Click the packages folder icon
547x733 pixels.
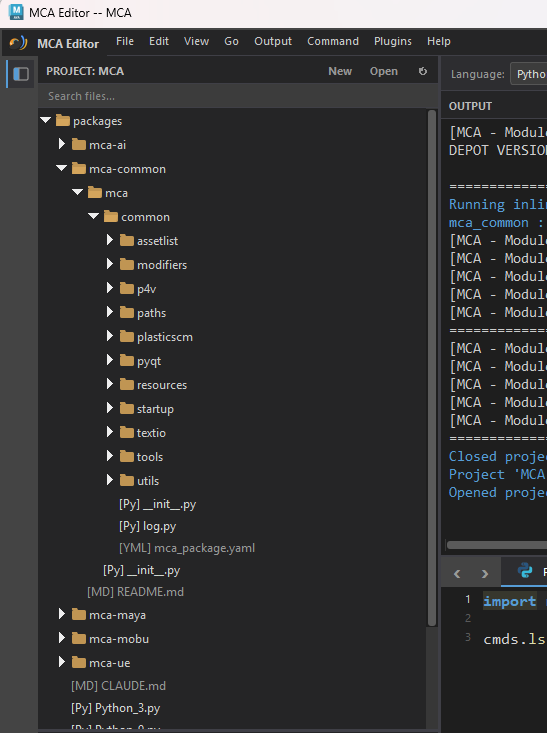[x=63, y=121]
